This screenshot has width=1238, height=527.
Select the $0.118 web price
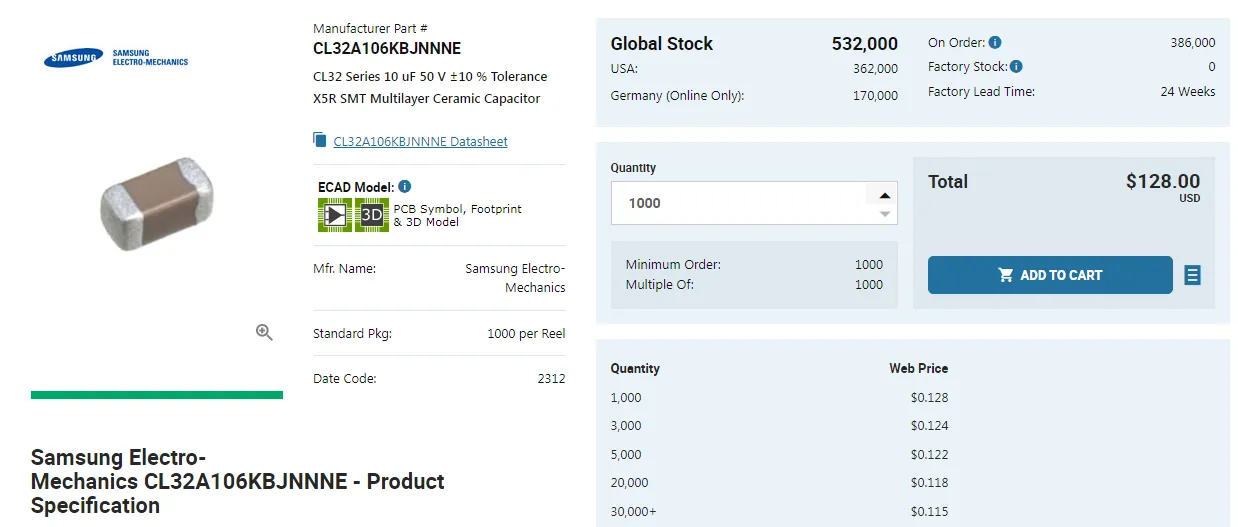(x=929, y=483)
